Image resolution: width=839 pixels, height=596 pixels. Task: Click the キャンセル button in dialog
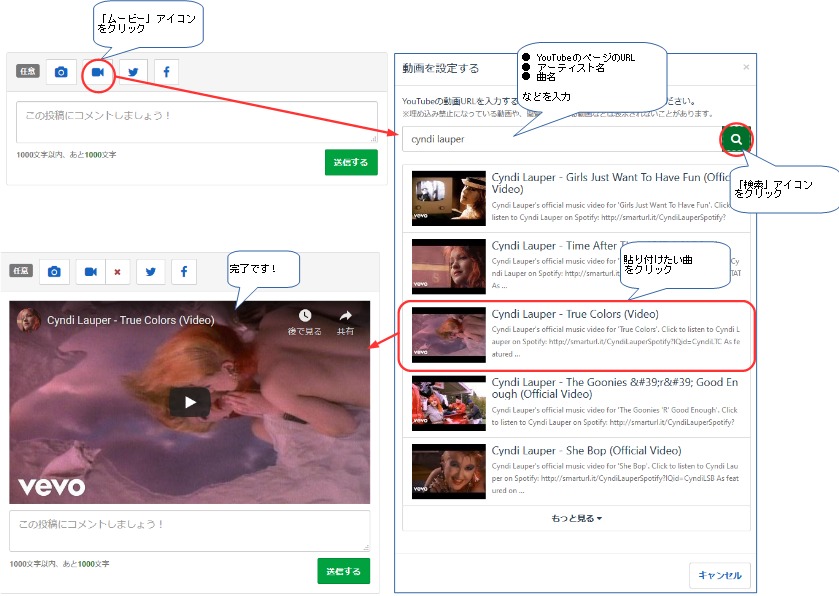(720, 575)
